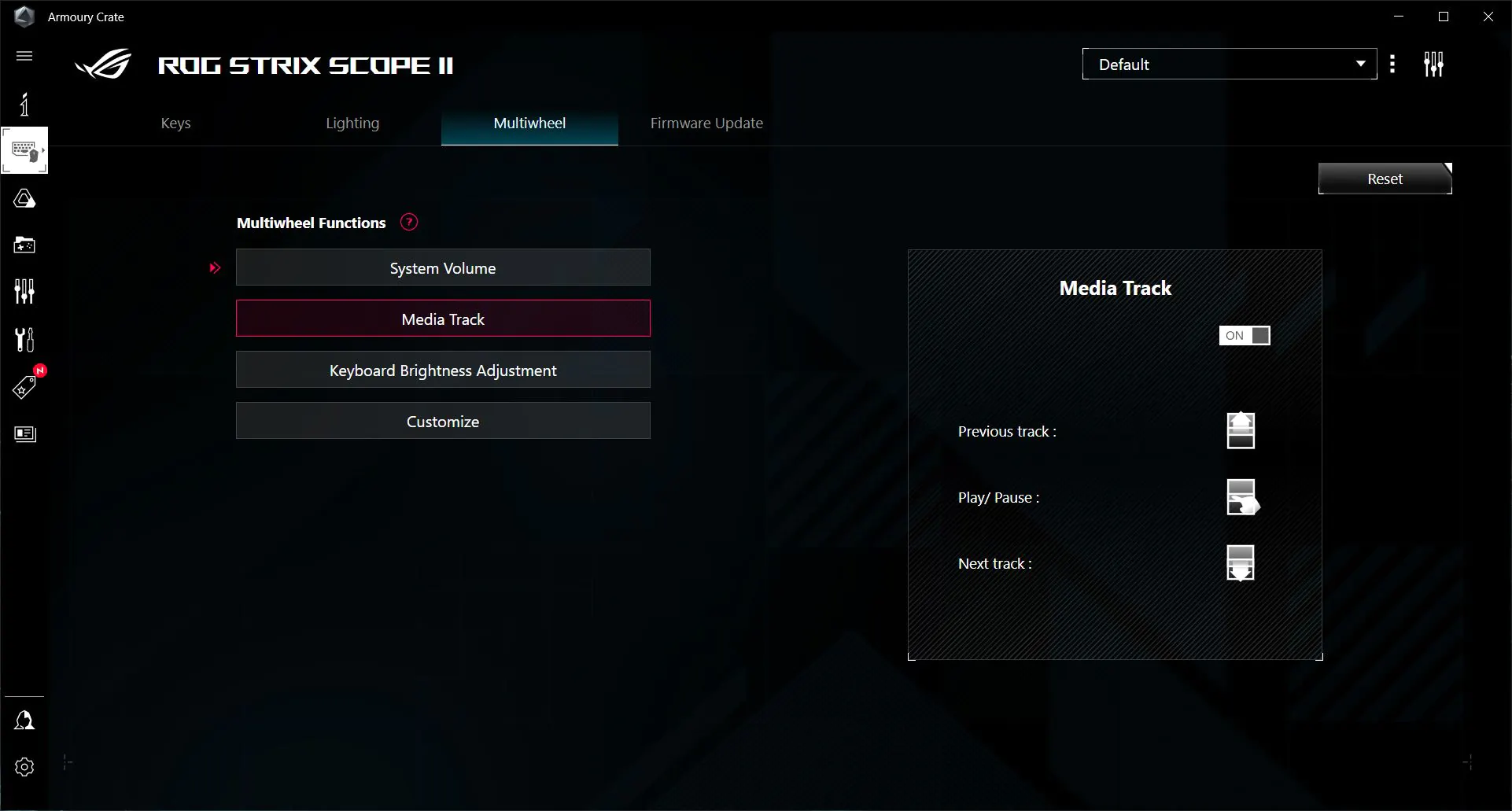
Task: Open Aura Sync triangle icon
Action: 24,198
